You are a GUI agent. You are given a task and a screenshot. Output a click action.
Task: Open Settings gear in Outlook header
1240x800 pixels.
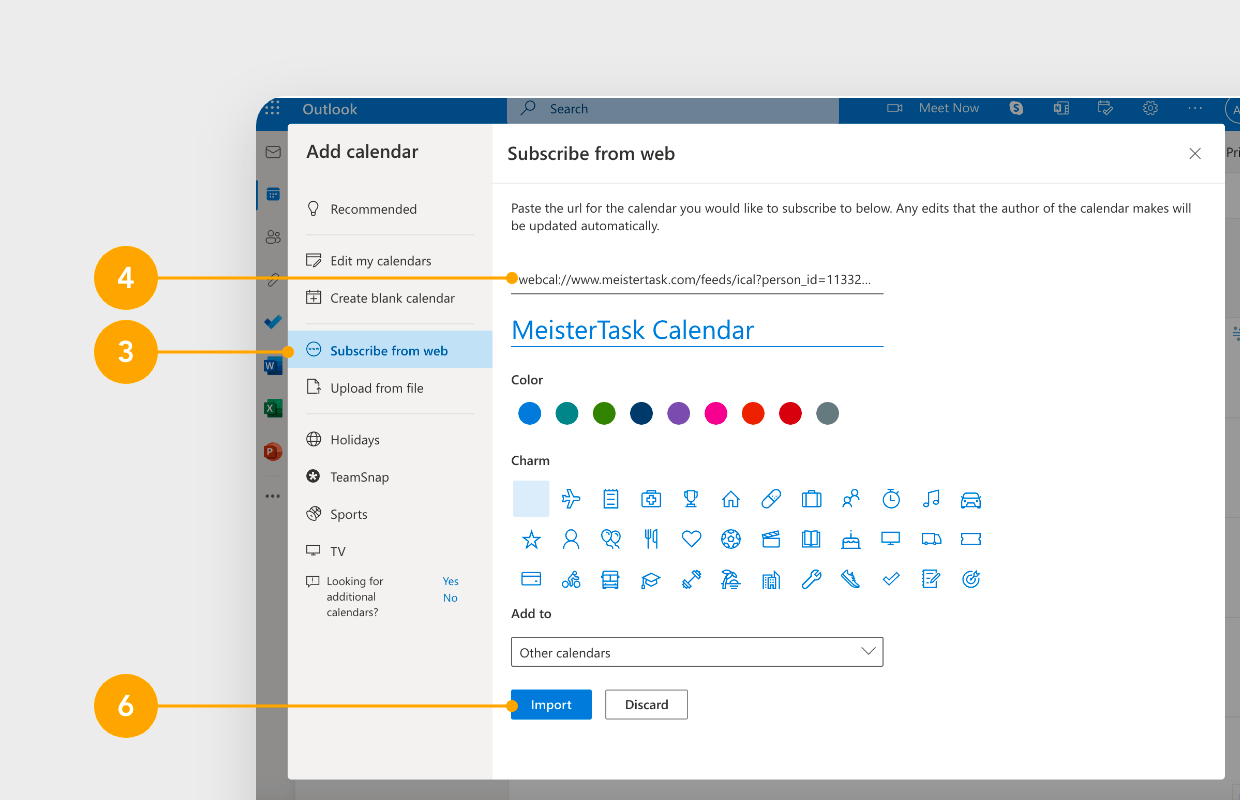pos(1151,108)
